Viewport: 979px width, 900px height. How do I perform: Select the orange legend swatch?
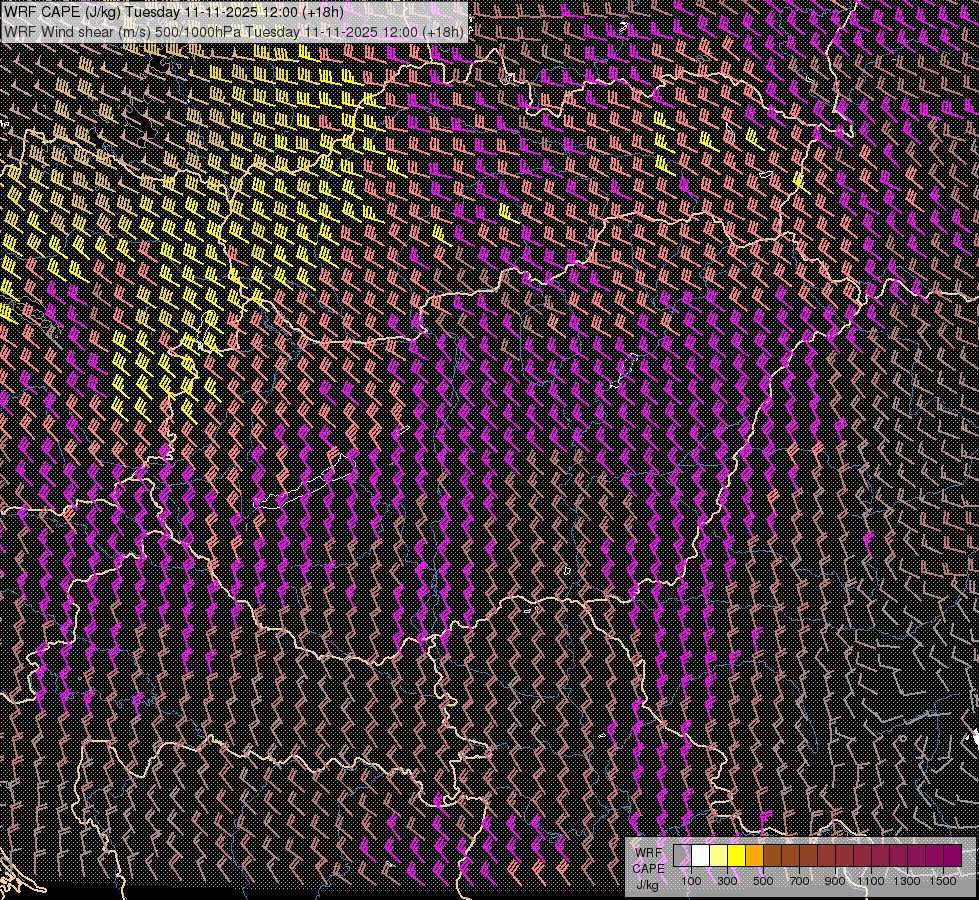(754, 855)
